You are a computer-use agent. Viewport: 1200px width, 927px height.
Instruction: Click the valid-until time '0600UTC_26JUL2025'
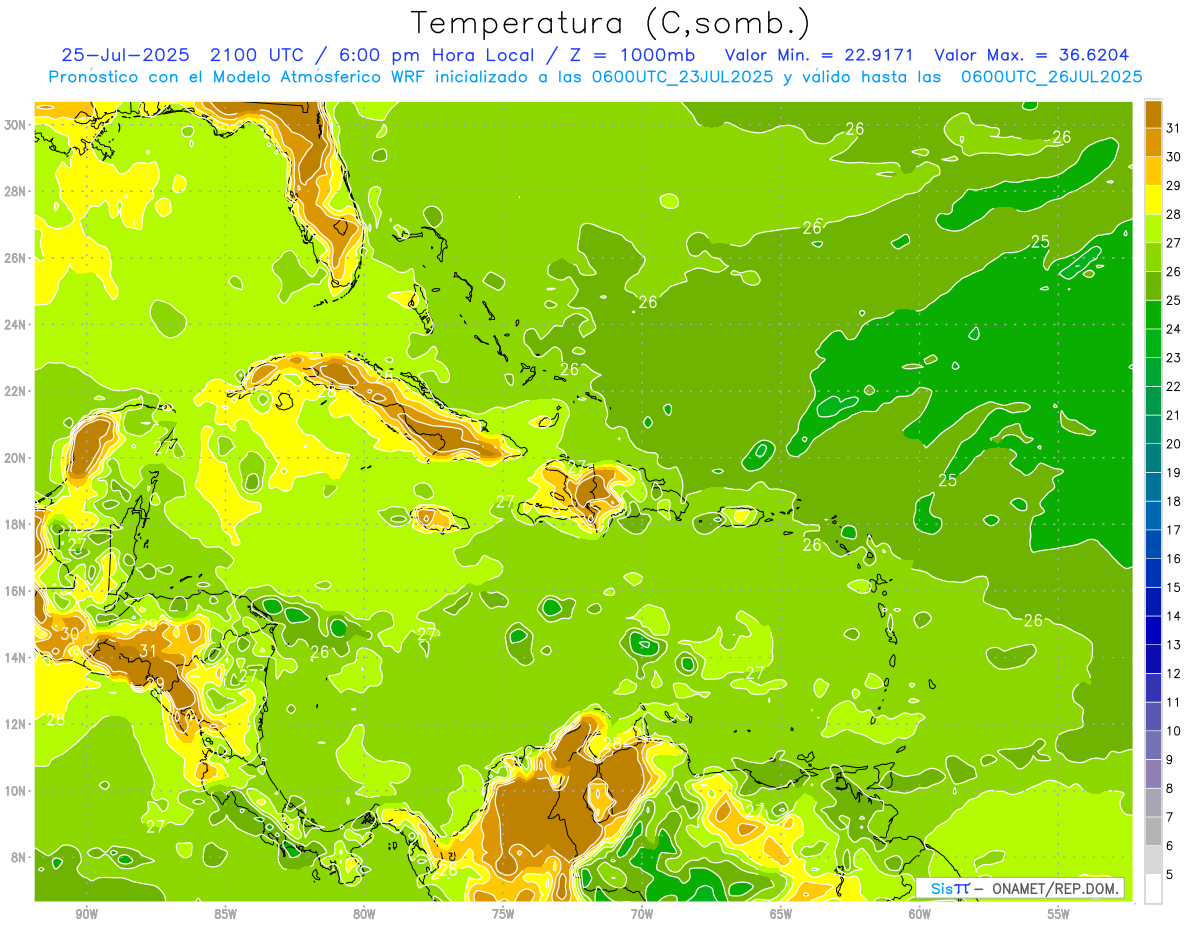click(1051, 76)
